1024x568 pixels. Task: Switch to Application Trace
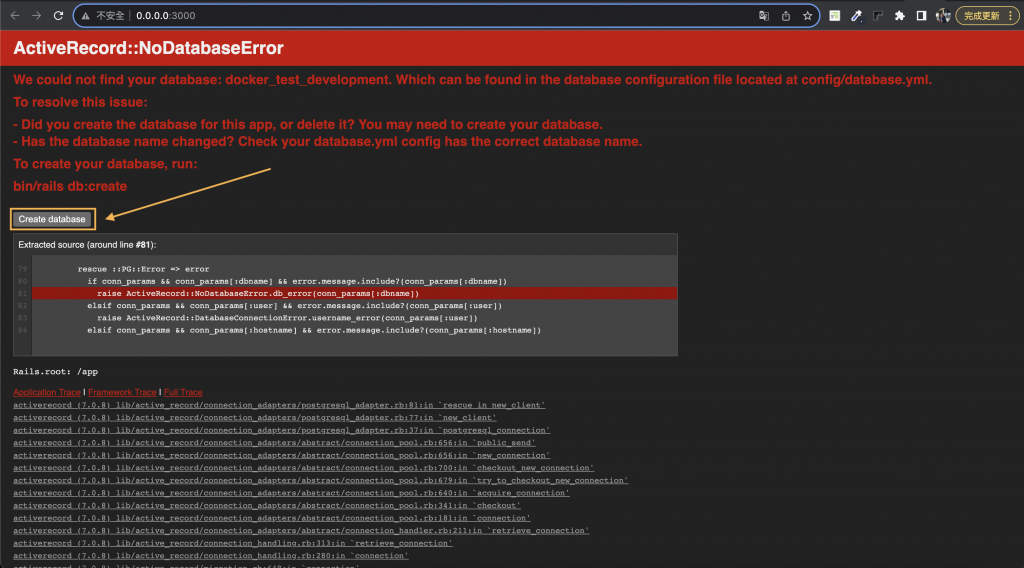click(x=47, y=392)
